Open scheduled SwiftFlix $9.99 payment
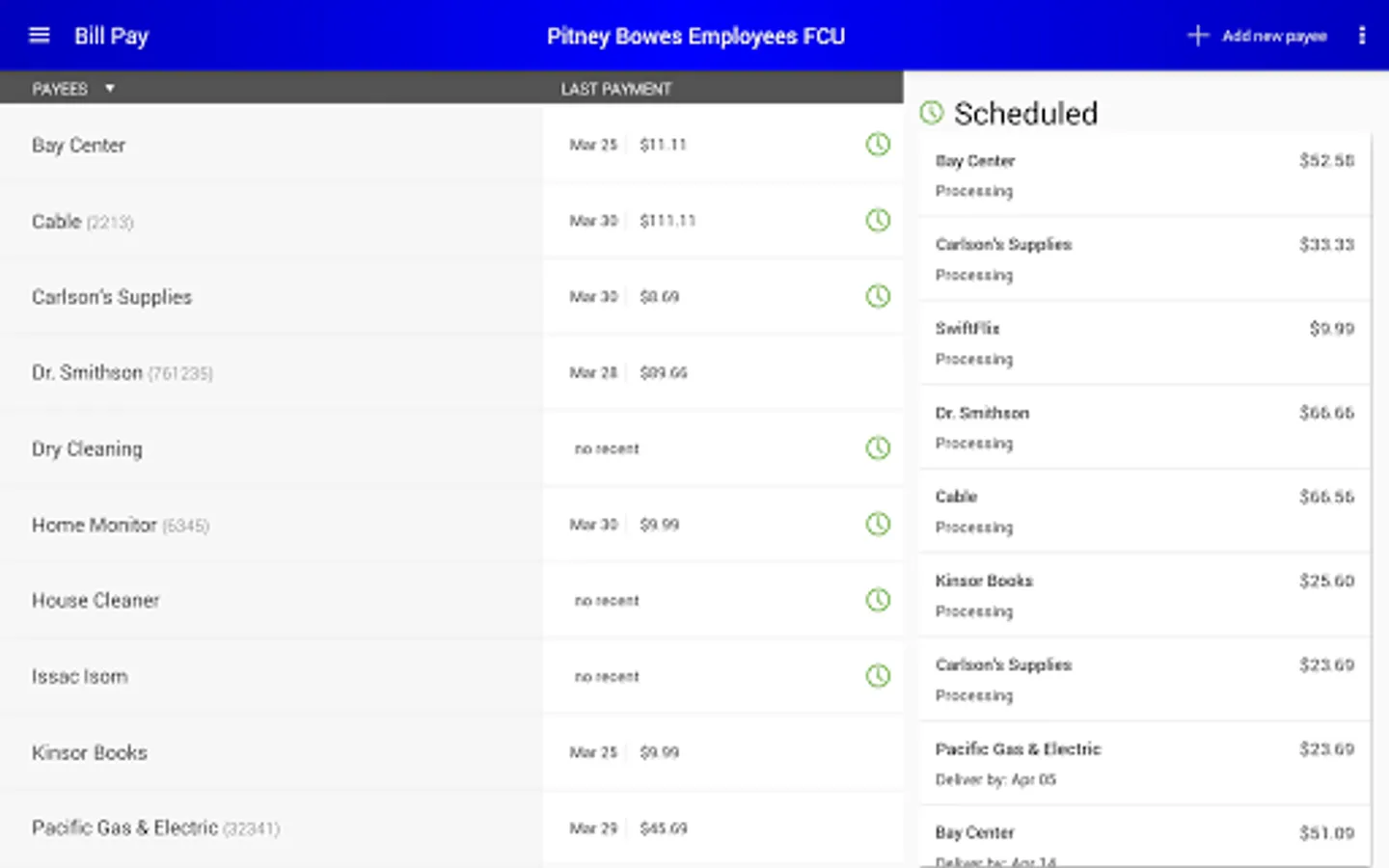 click(1144, 343)
